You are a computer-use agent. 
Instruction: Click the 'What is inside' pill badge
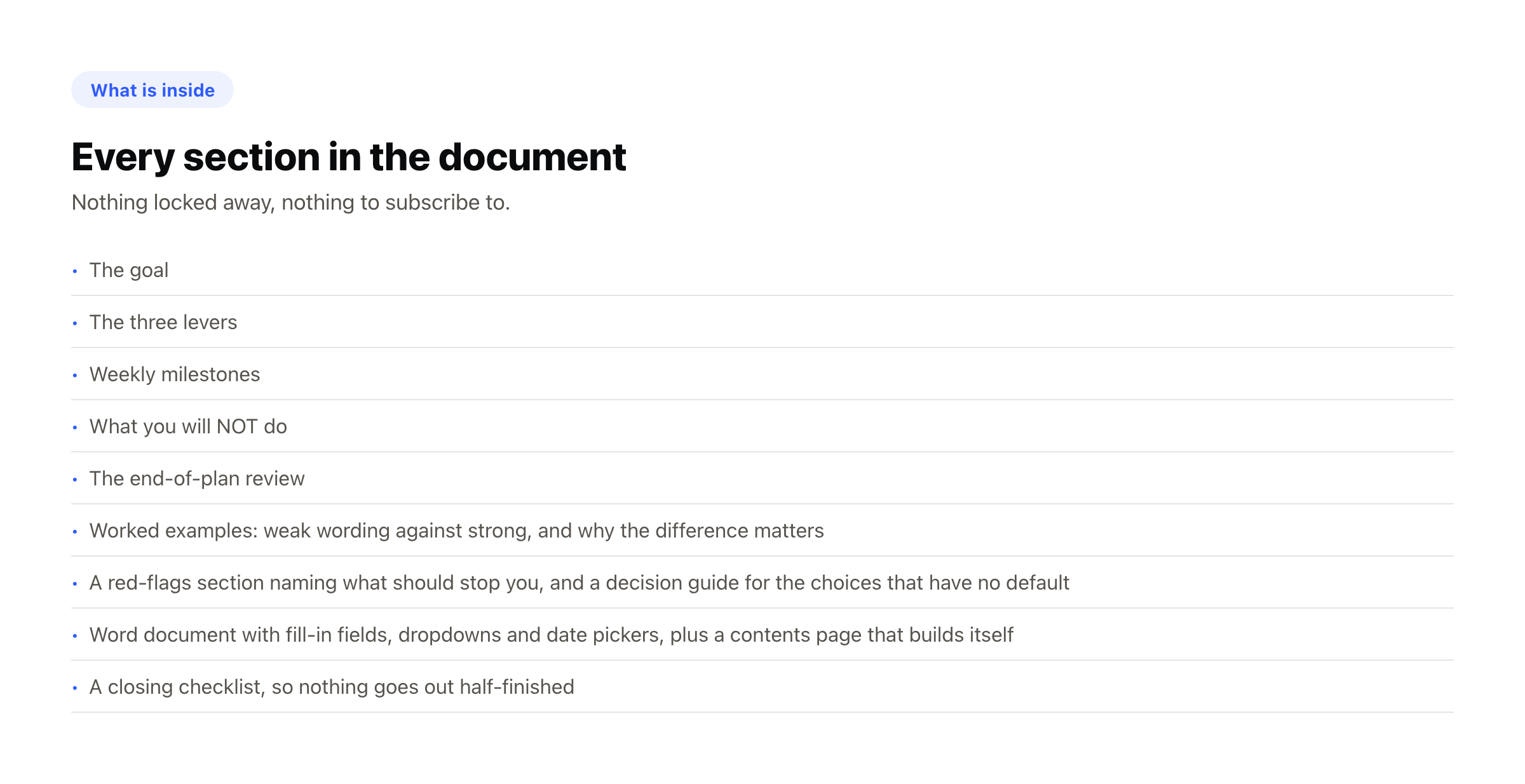point(152,90)
